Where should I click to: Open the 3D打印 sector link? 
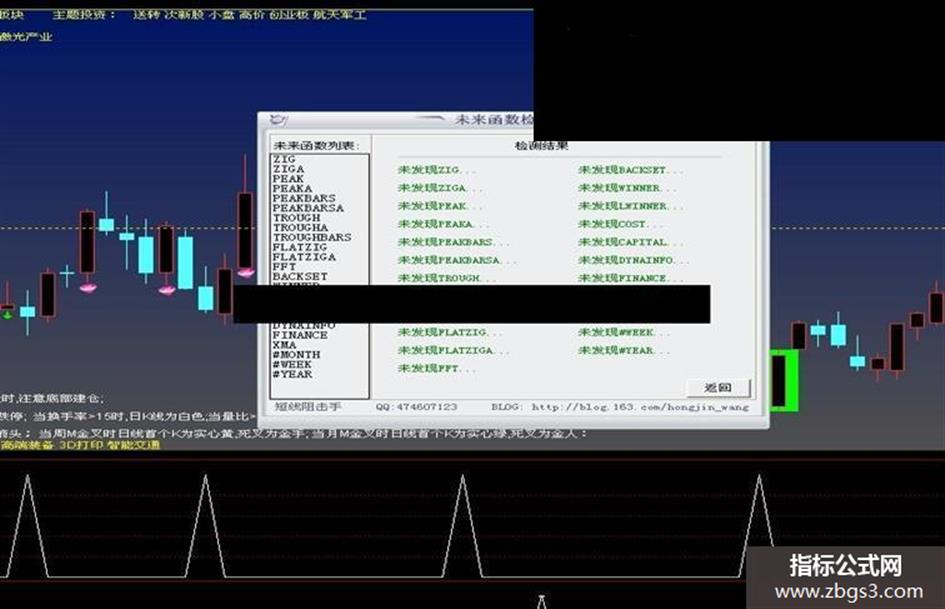point(81,445)
